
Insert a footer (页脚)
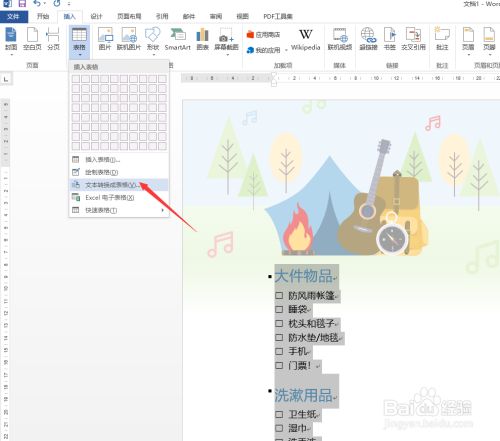pyautogui.click(x=489, y=39)
